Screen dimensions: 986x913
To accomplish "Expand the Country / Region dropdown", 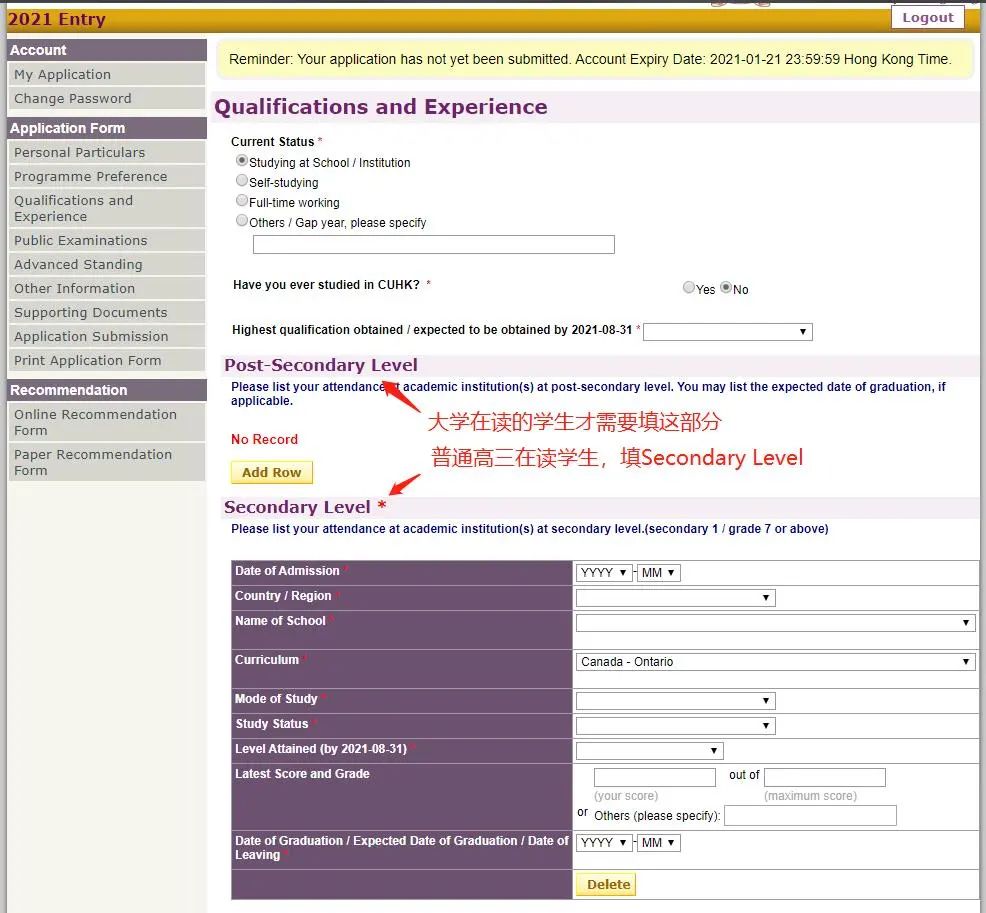I will tap(675, 597).
